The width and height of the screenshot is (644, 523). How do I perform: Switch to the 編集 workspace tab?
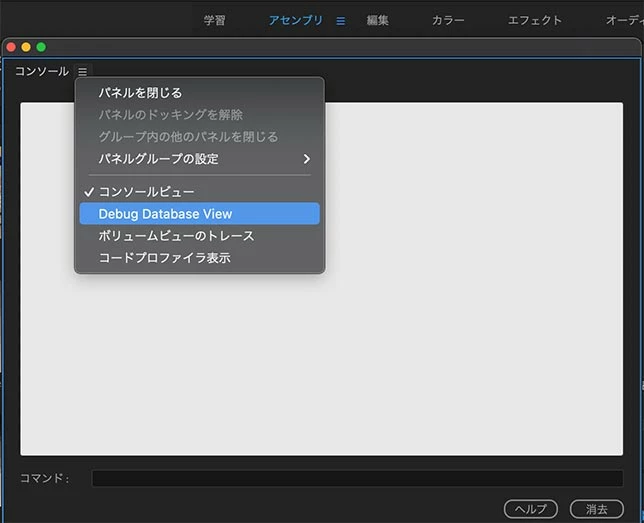pyautogui.click(x=377, y=21)
